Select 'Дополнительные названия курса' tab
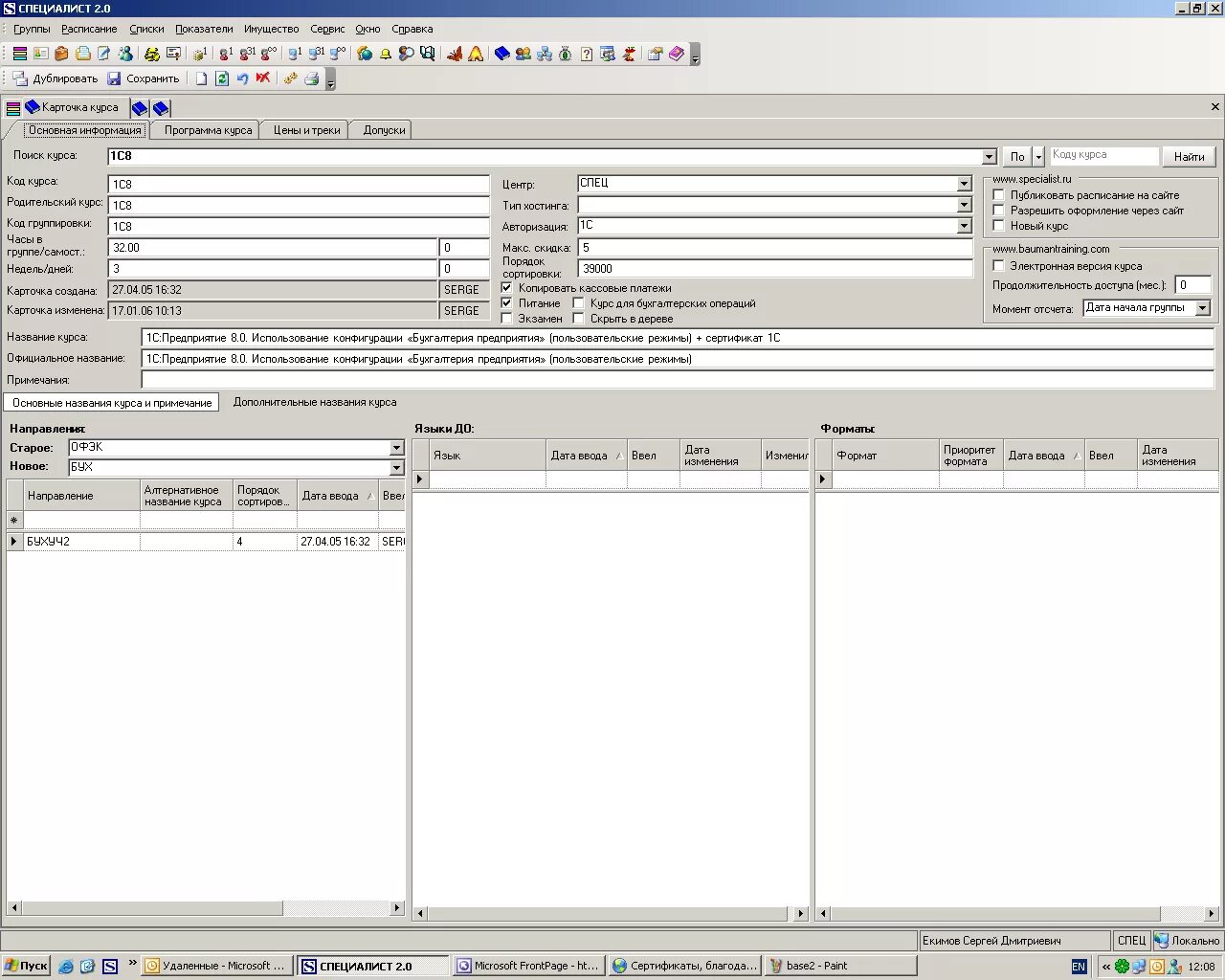Viewport: 1225px width, 980px height. [x=315, y=403]
